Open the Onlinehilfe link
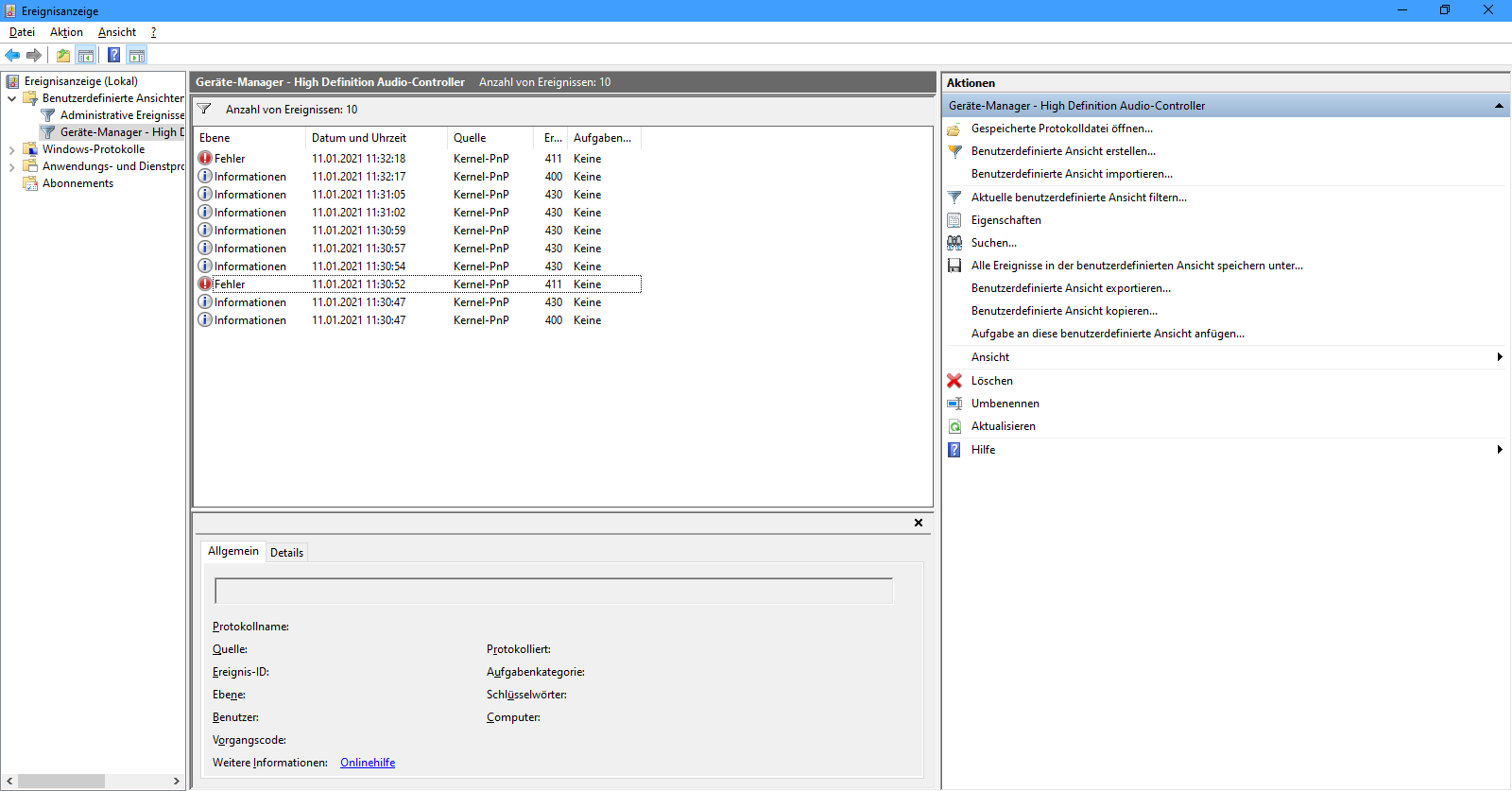 pyautogui.click(x=368, y=763)
